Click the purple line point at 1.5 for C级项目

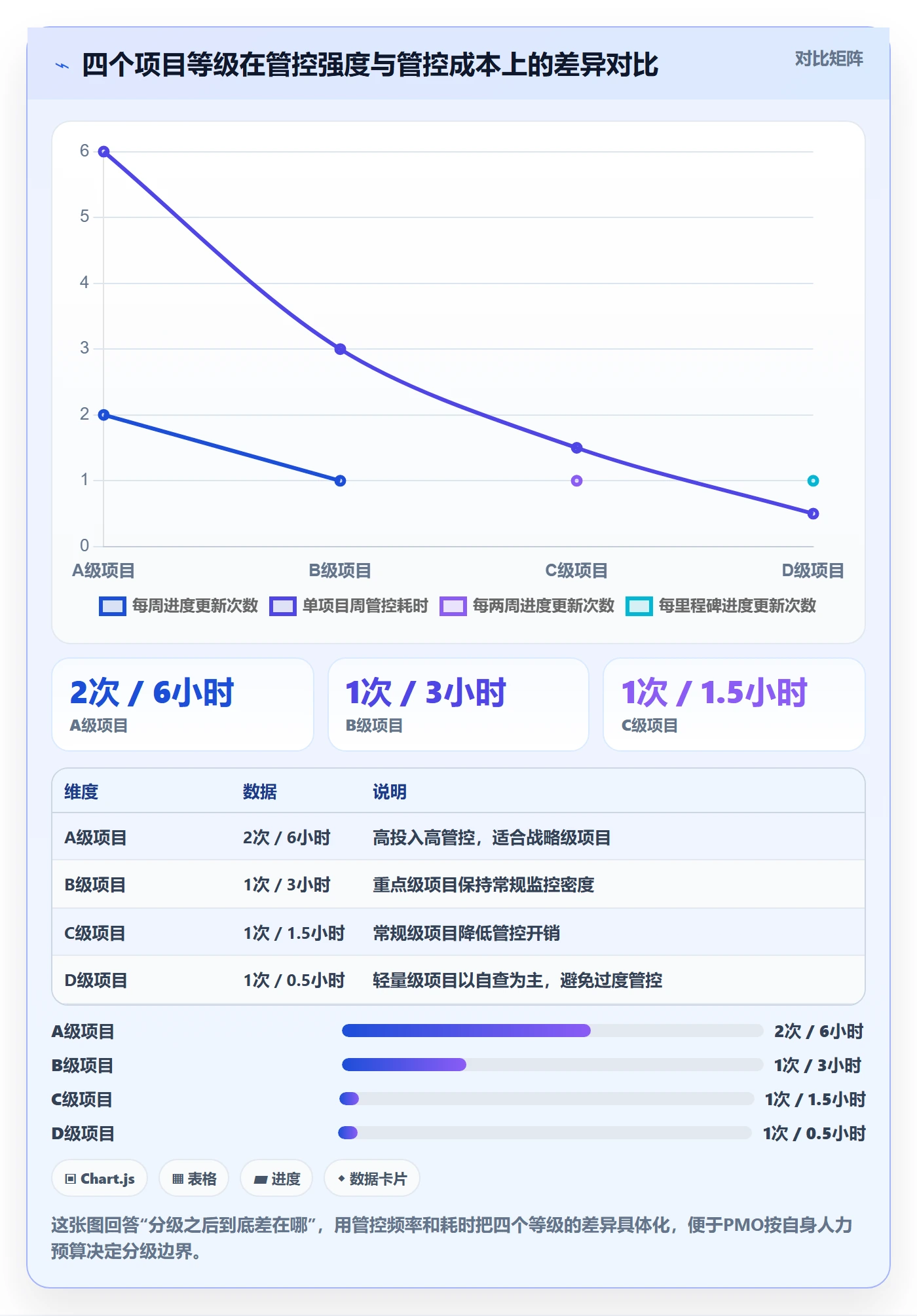(576, 448)
